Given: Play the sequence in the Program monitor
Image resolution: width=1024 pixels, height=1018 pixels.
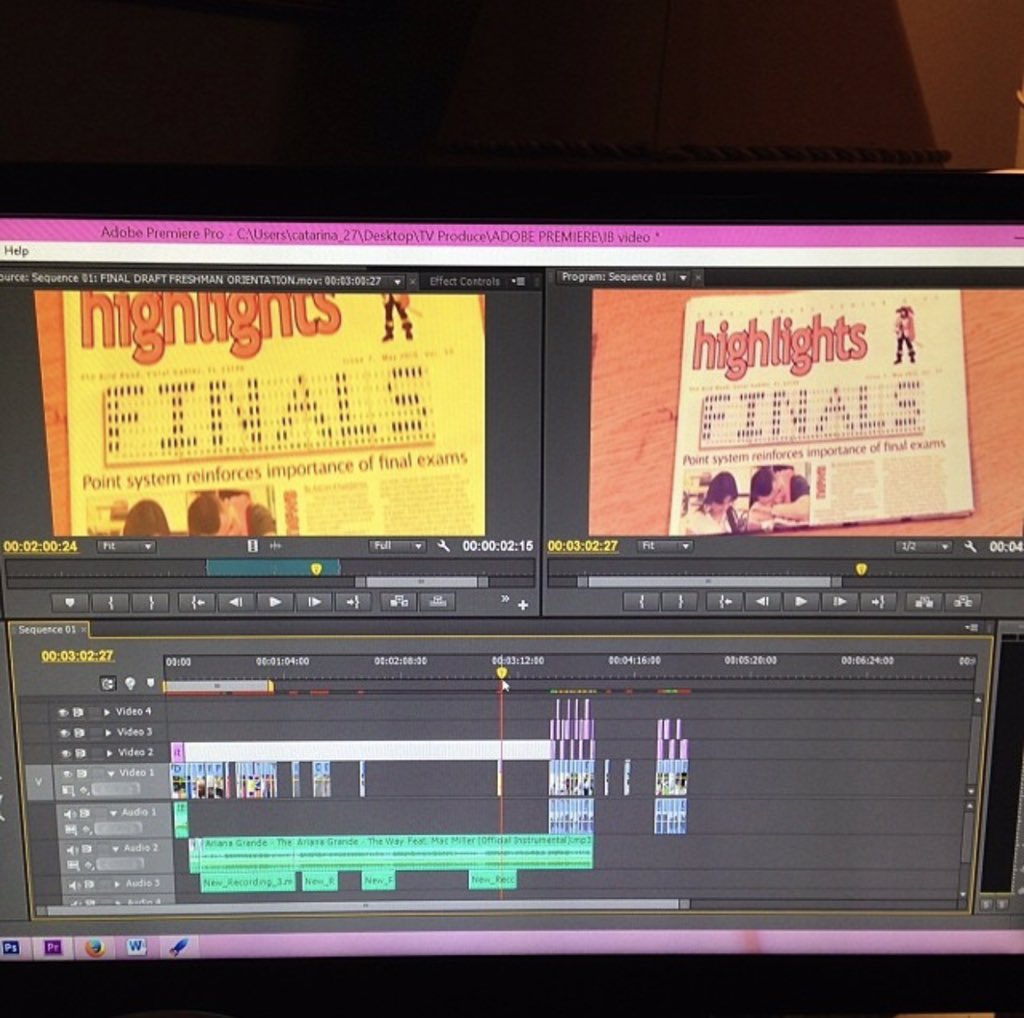Looking at the screenshot, I should 801,602.
